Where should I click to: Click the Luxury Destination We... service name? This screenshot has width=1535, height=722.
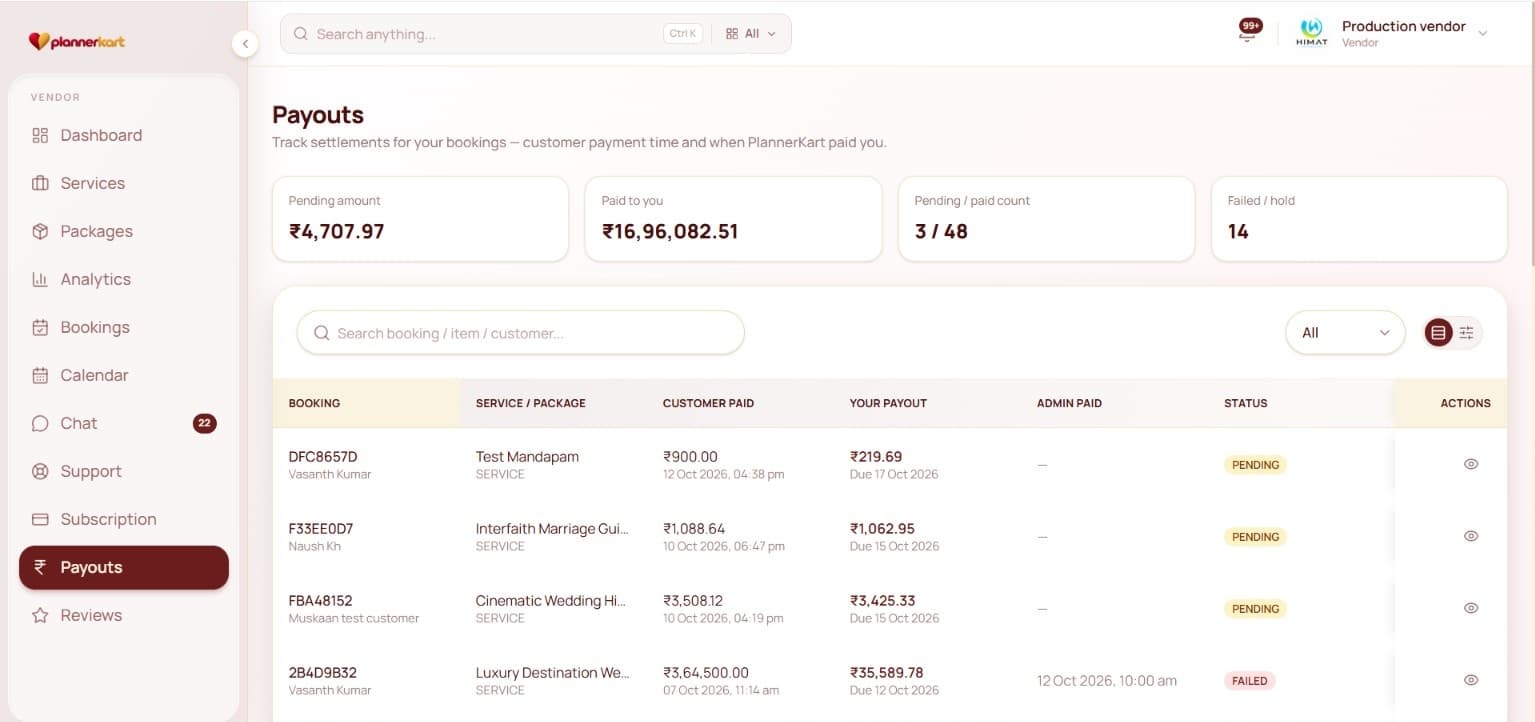(x=553, y=673)
